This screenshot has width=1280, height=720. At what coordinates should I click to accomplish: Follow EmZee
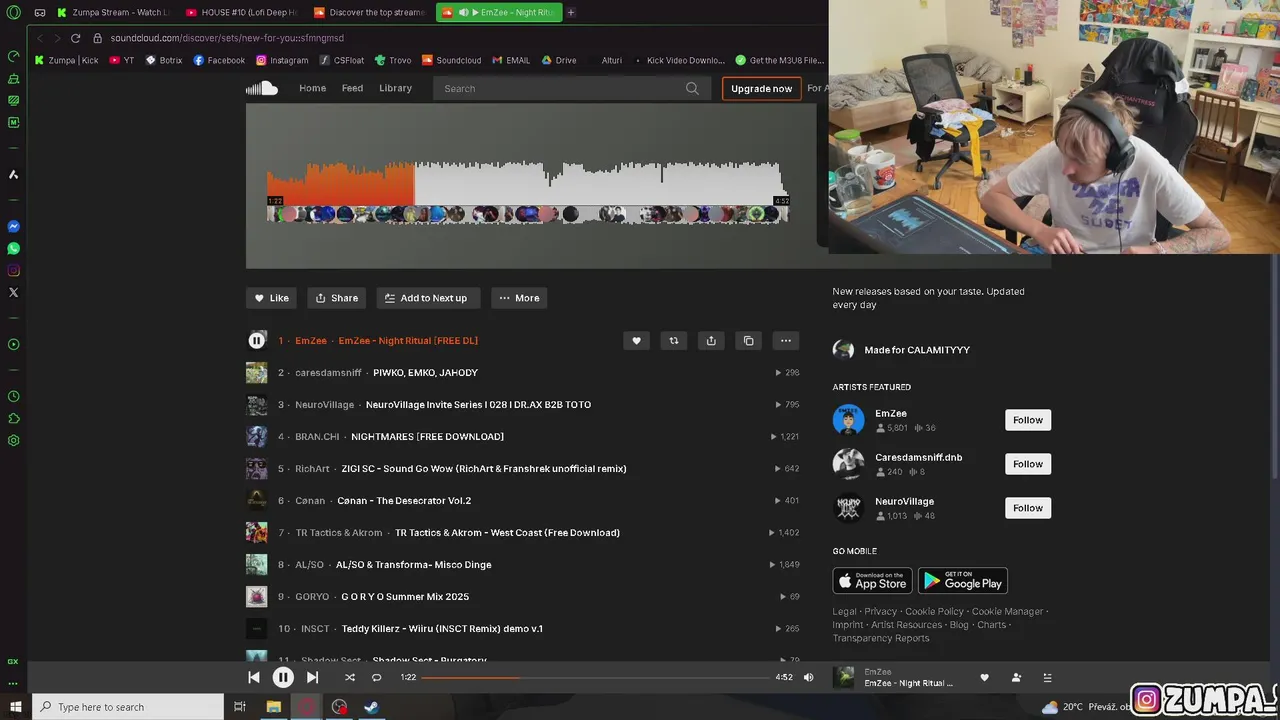click(x=1028, y=420)
